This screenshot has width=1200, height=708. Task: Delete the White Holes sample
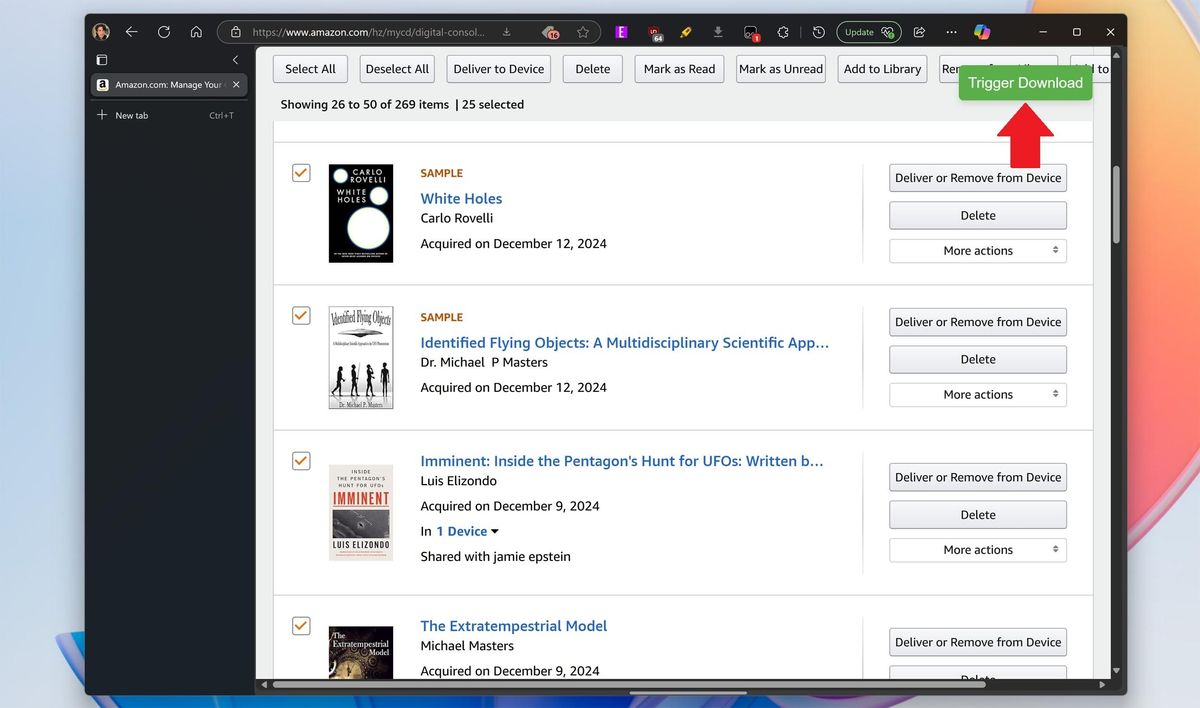point(978,215)
